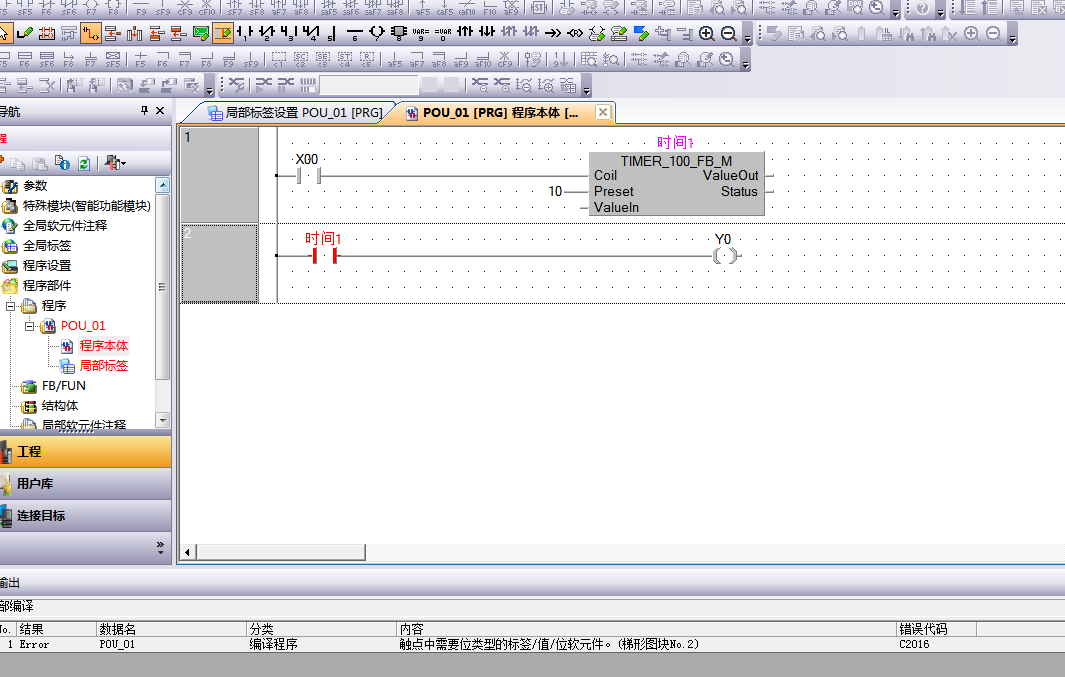Collapse the 程序 tree node
This screenshot has height=677, width=1065.
click(x=11, y=306)
